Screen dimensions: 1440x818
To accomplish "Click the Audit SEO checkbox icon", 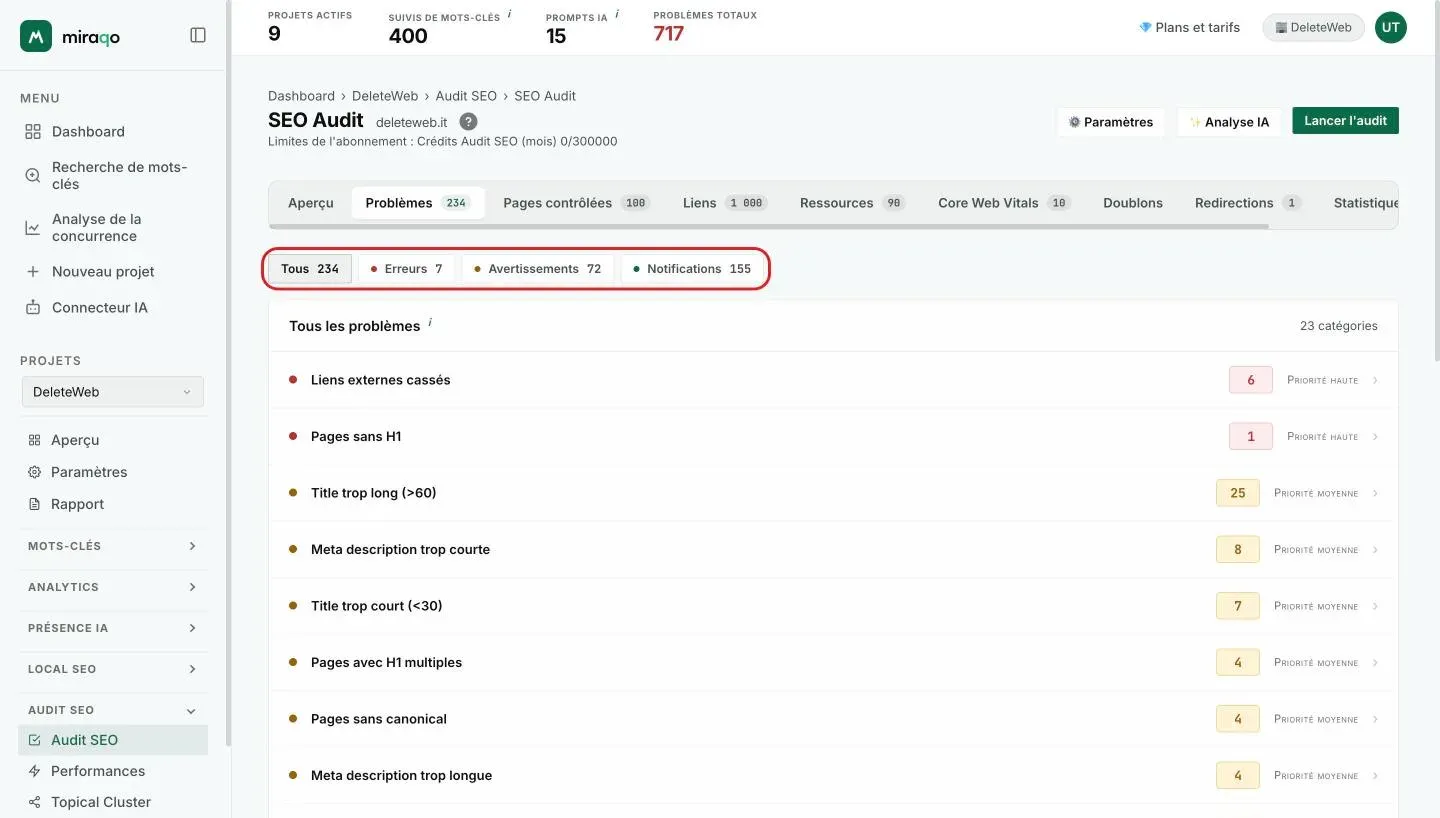I will click(35, 740).
